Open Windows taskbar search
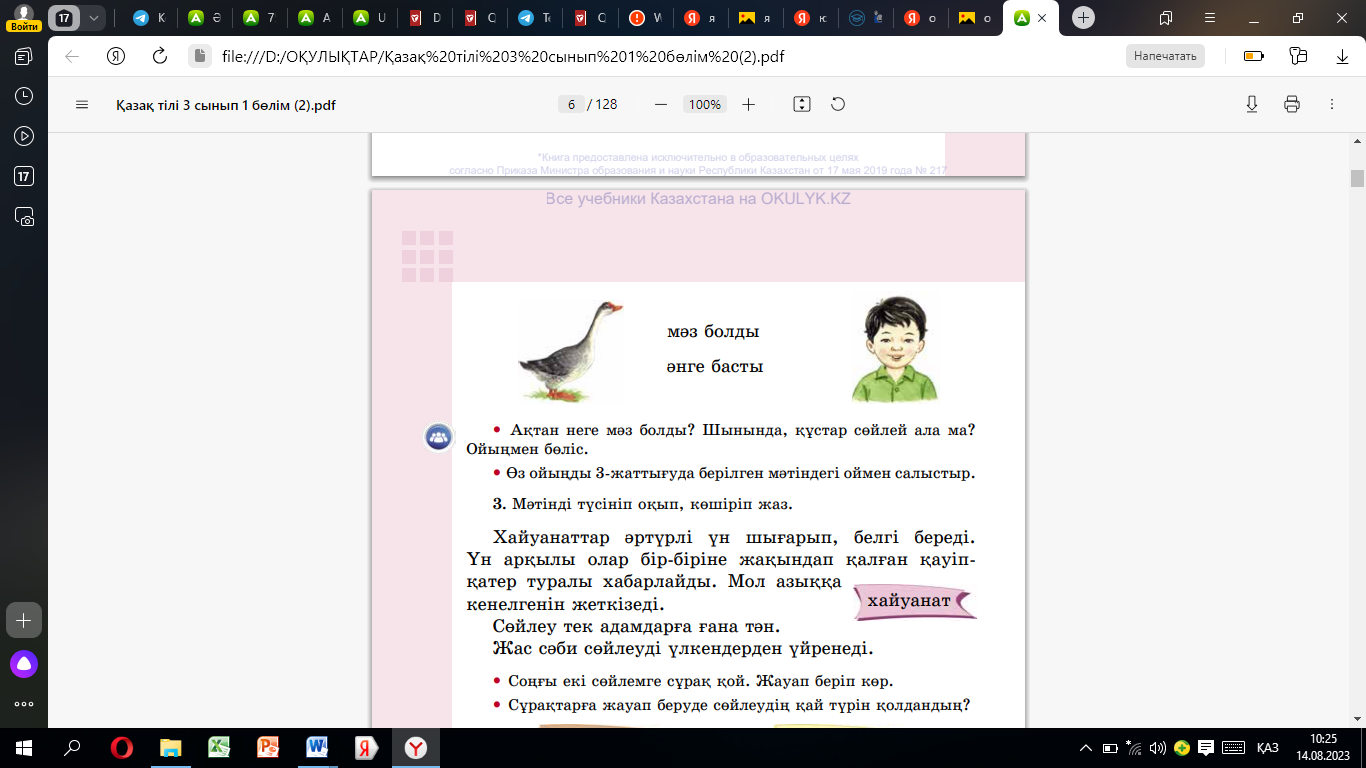 72,748
